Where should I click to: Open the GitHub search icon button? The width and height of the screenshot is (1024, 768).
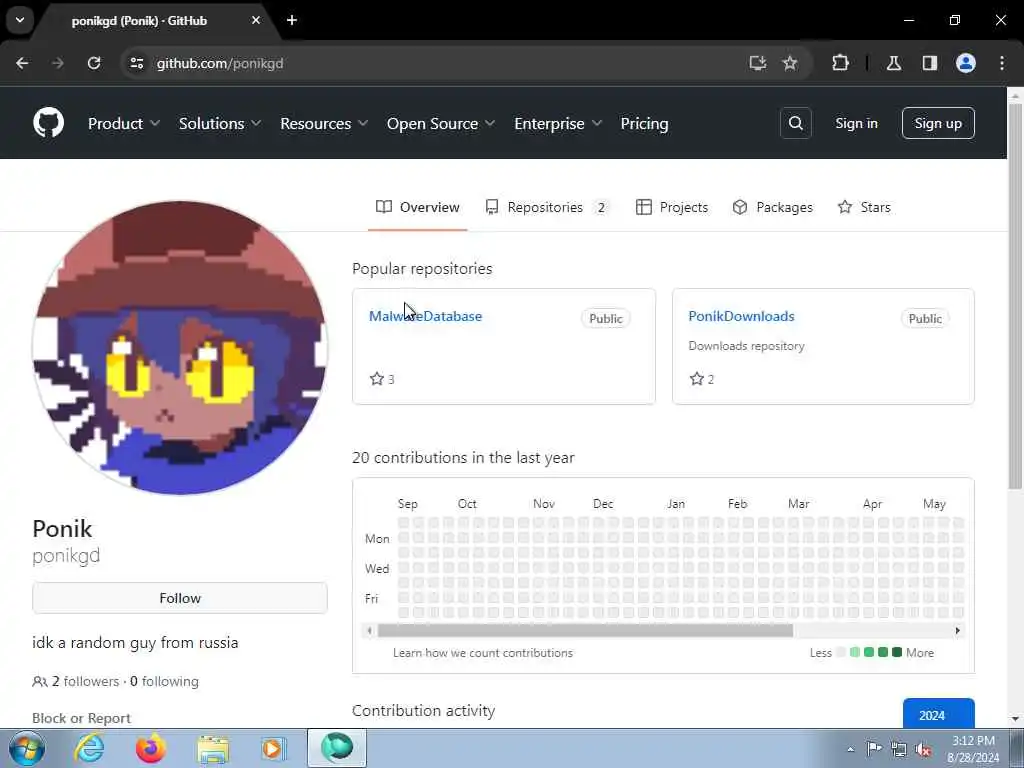795,123
